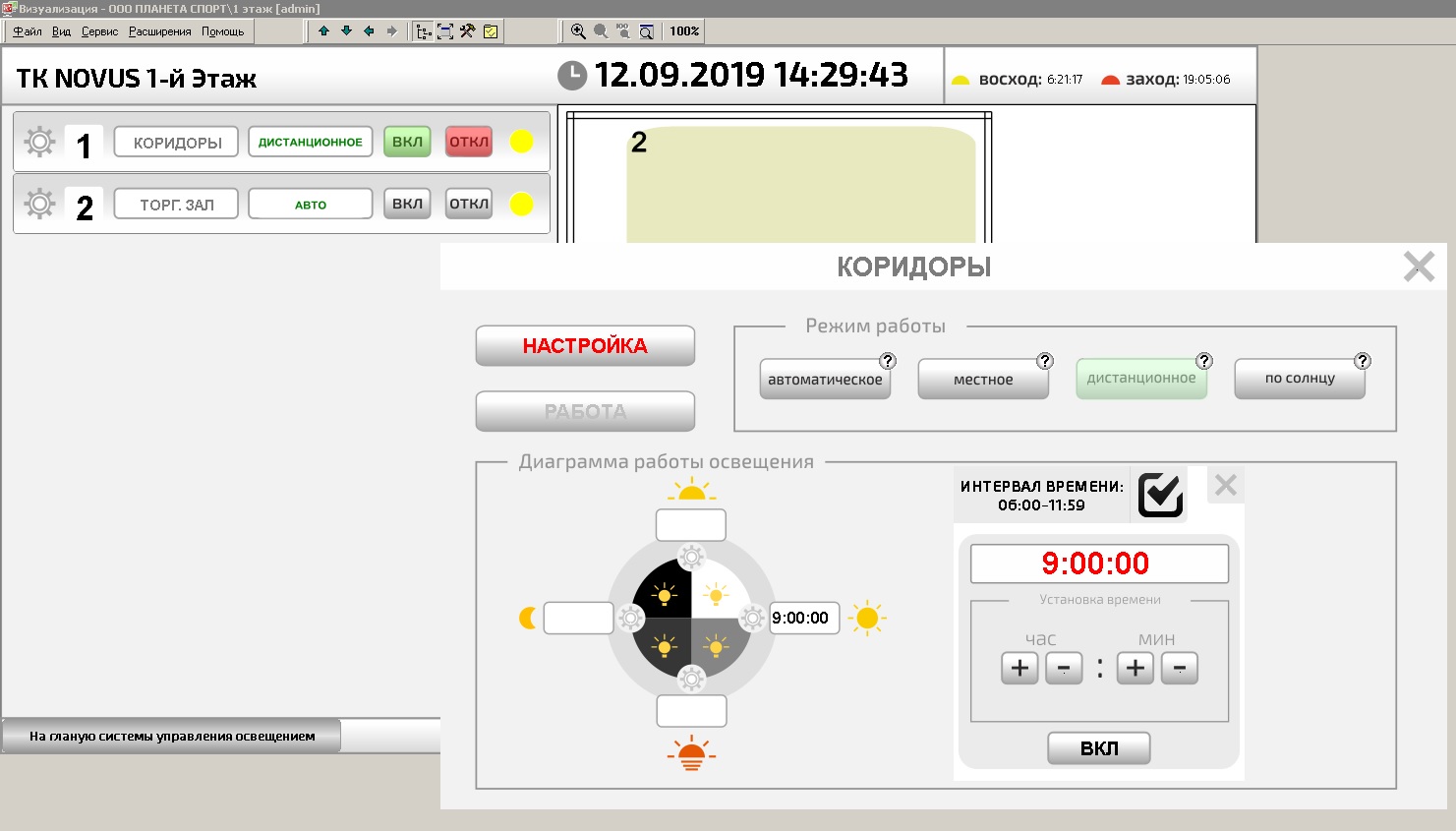Click the ДИСТАНЦИОННОЕ mode button in row 1
Viewport: 1456px width, 831px height.
tap(311, 142)
